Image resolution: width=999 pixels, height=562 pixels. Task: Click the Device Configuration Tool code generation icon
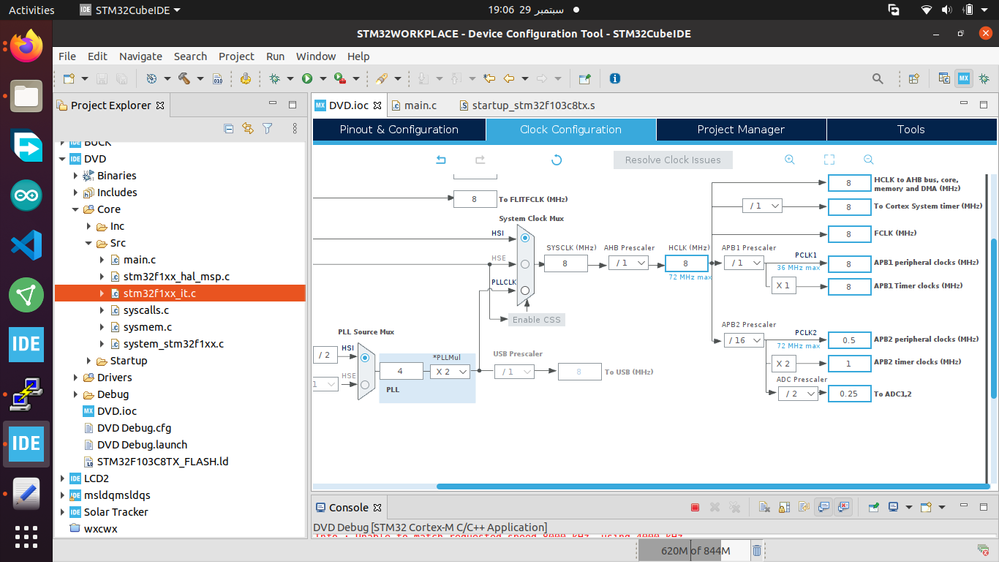(245, 78)
